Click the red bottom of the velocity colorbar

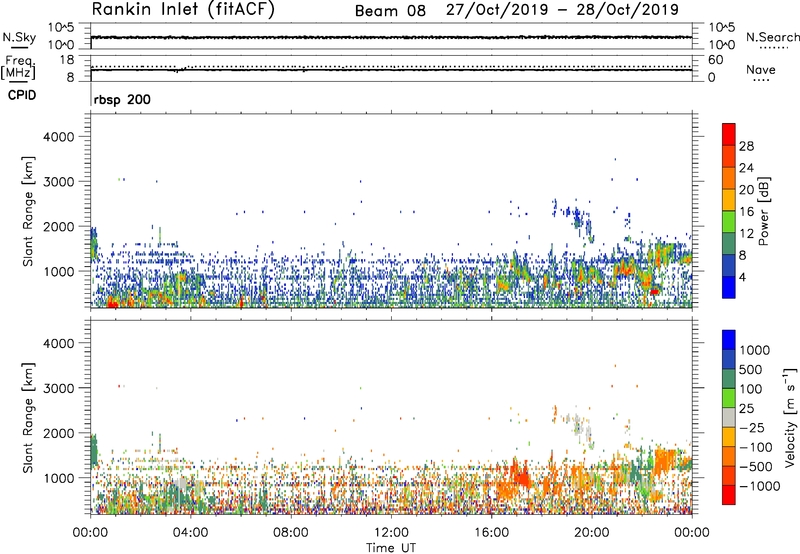pyautogui.click(x=729, y=495)
